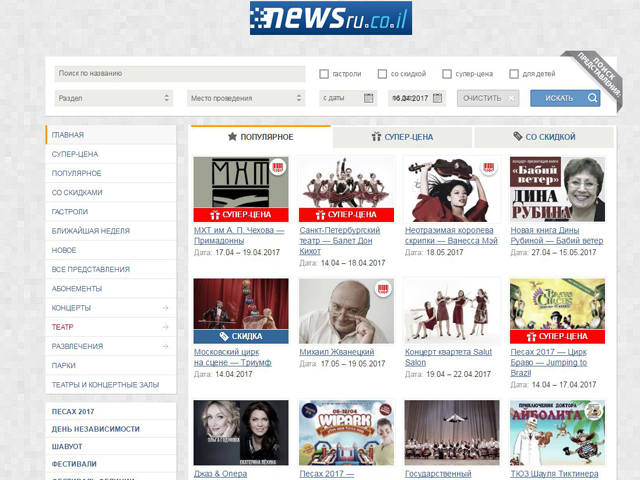Click the magnifier icon on Искать button
The width and height of the screenshot is (640, 480).
592,98
